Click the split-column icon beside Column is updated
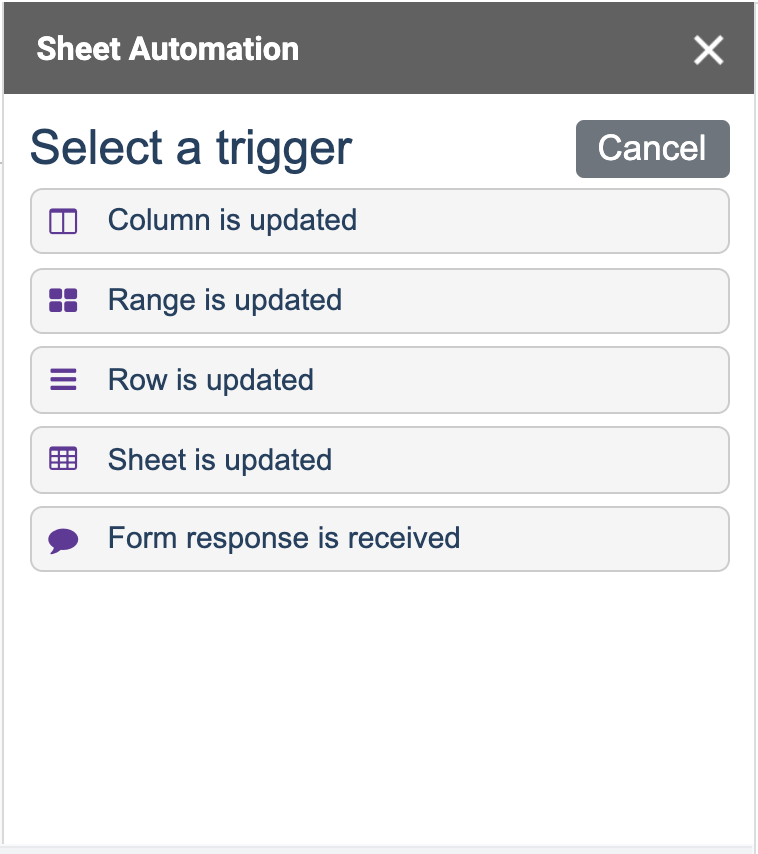Screen dimensions: 758x854 click(x=63, y=222)
